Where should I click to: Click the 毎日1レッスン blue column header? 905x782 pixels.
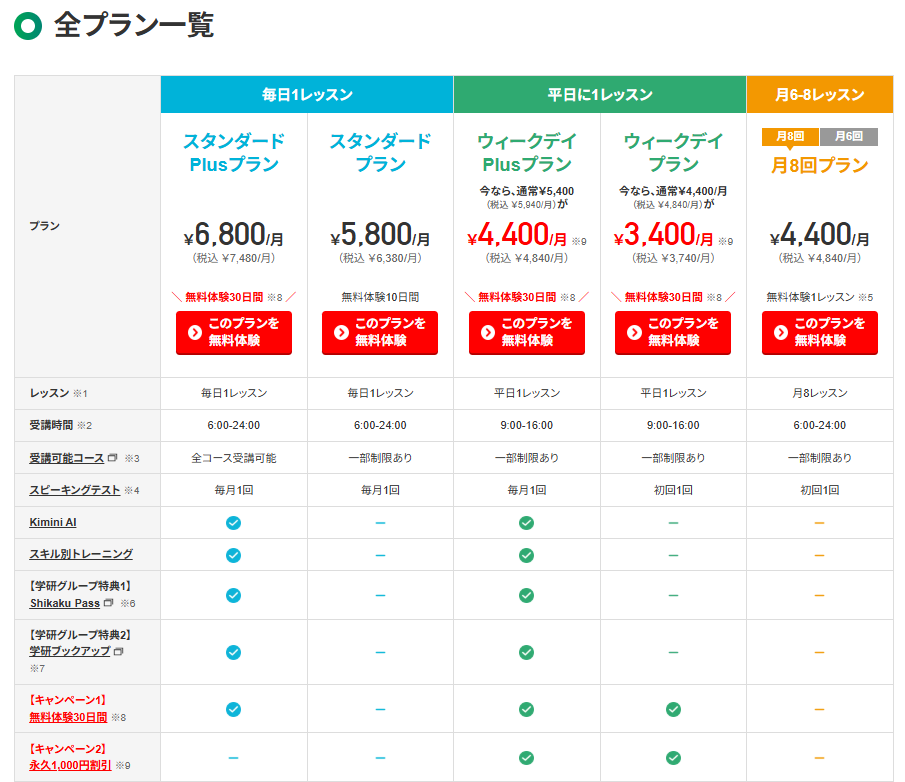(307, 95)
